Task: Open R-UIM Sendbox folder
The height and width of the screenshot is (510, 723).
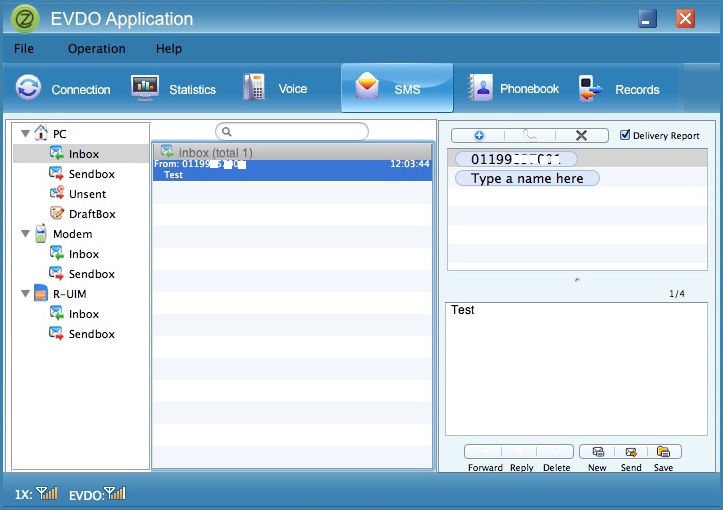Action: click(x=82, y=333)
